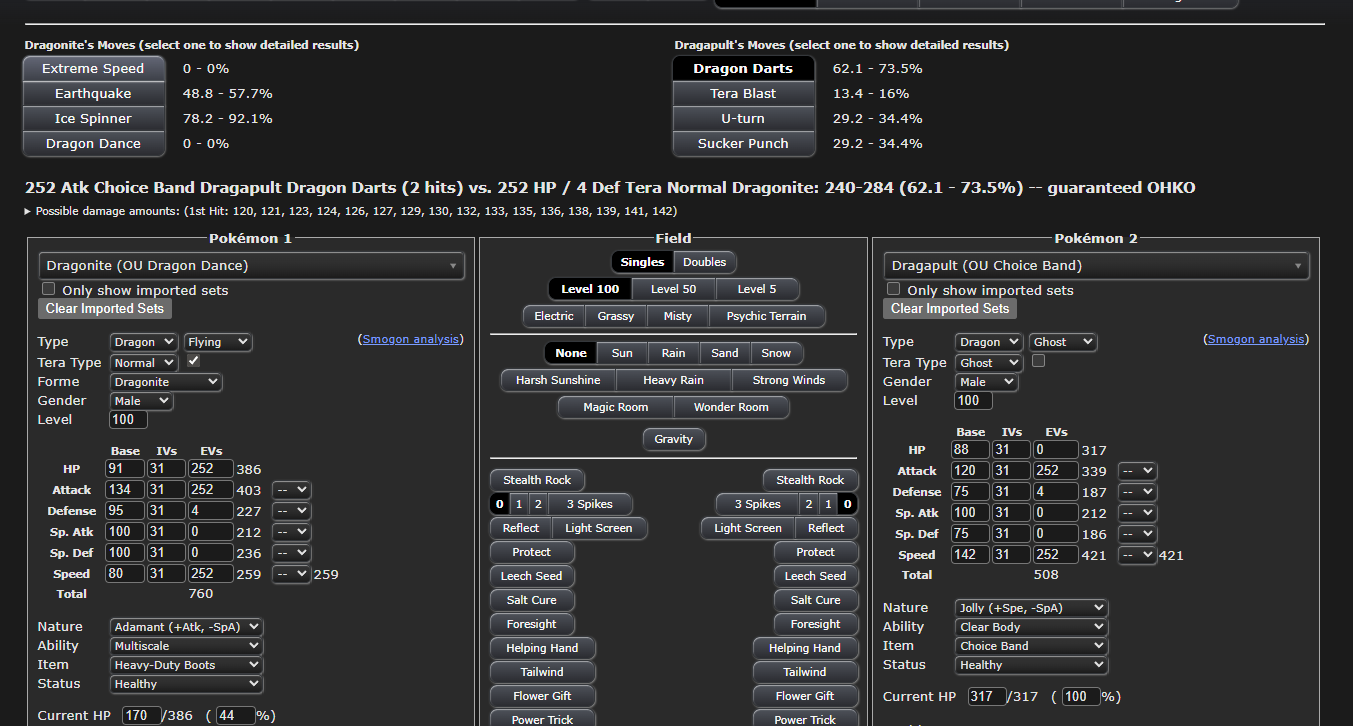Activate Grassy terrain

click(x=615, y=316)
